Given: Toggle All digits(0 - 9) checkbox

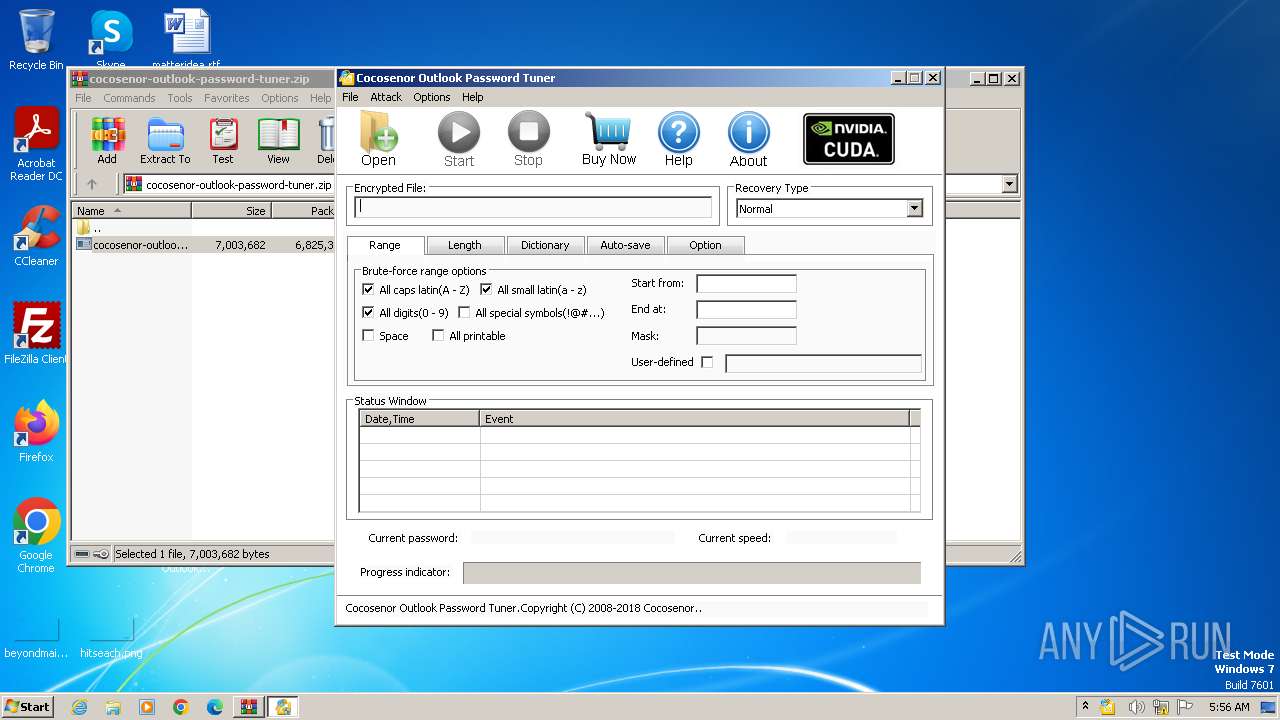Looking at the screenshot, I should click(x=368, y=312).
